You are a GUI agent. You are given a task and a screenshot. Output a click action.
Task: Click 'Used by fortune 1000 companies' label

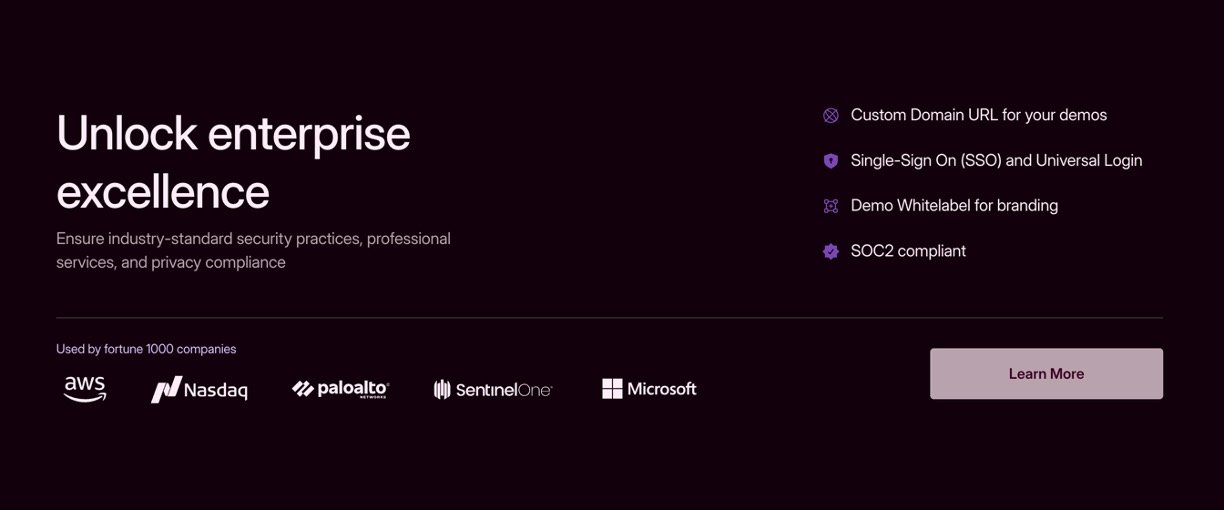click(x=146, y=349)
